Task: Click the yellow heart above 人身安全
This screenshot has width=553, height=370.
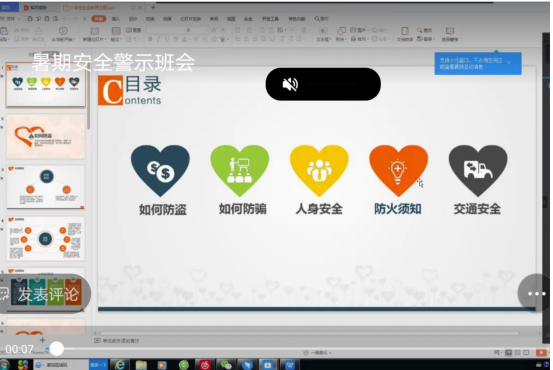Action: 319,171
